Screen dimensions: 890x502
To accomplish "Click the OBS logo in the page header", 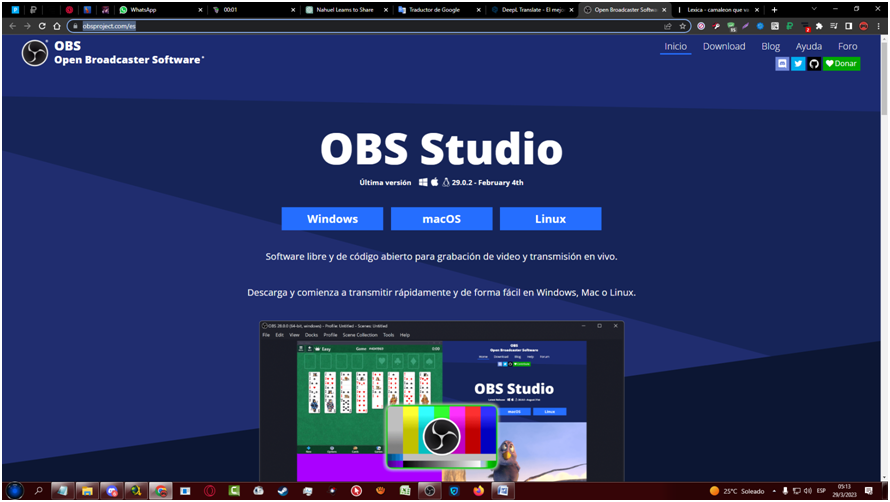I will click(x=35, y=53).
